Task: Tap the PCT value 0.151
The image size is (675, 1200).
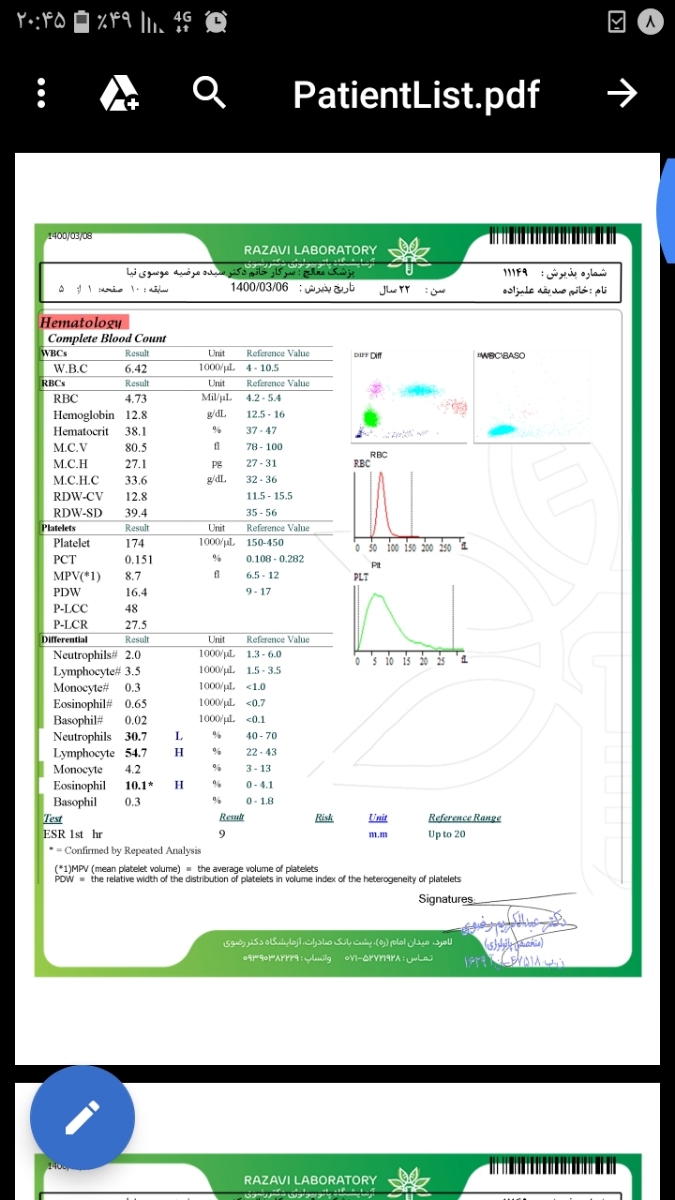Action: point(139,560)
